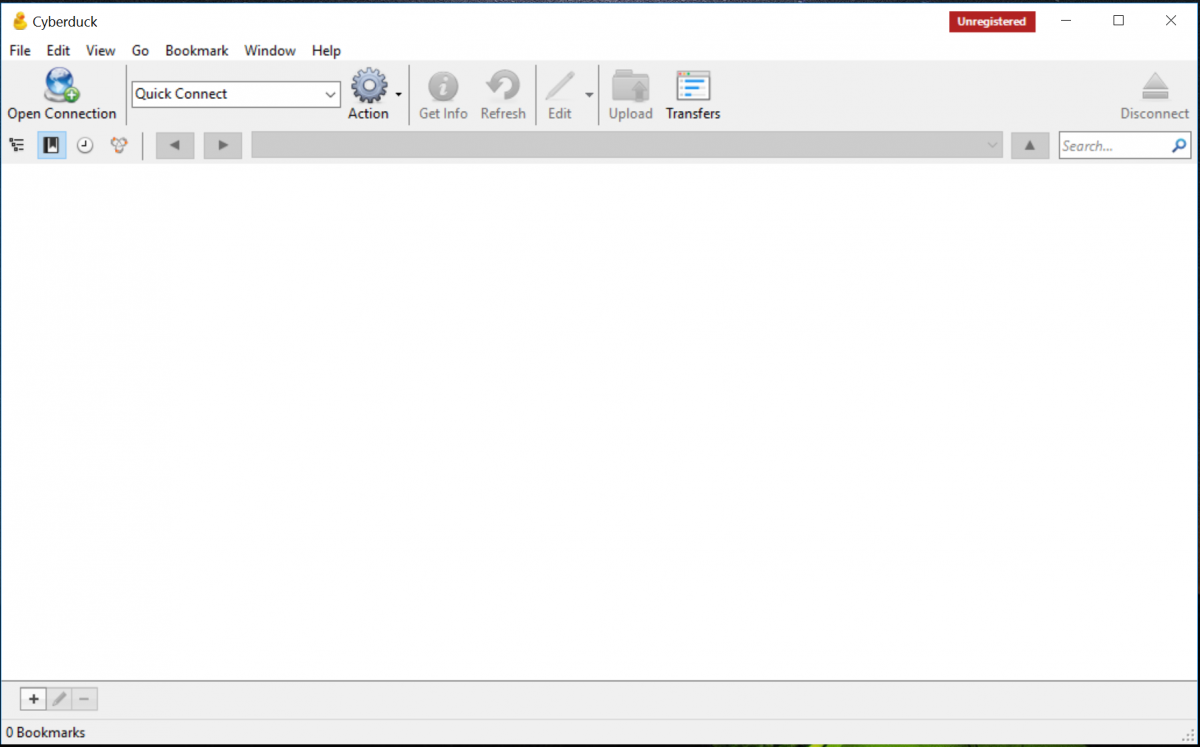
Task: Click the Get Info icon
Action: [x=443, y=86]
